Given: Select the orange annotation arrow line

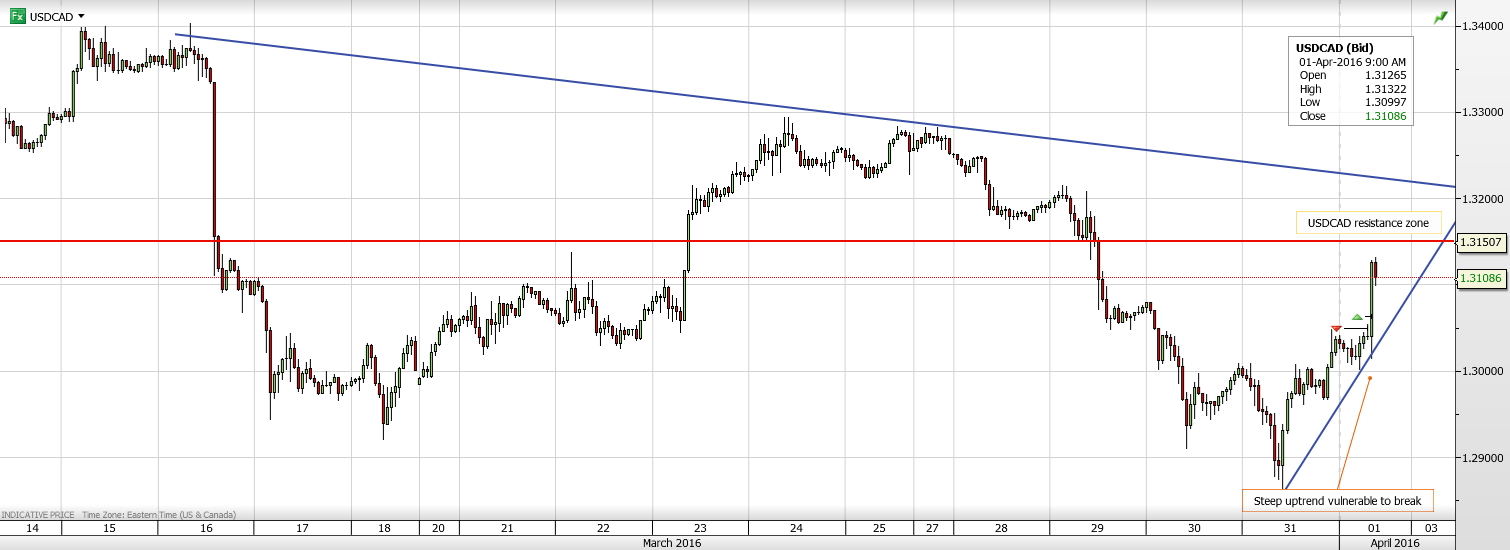Looking at the screenshot, I should click(1354, 432).
